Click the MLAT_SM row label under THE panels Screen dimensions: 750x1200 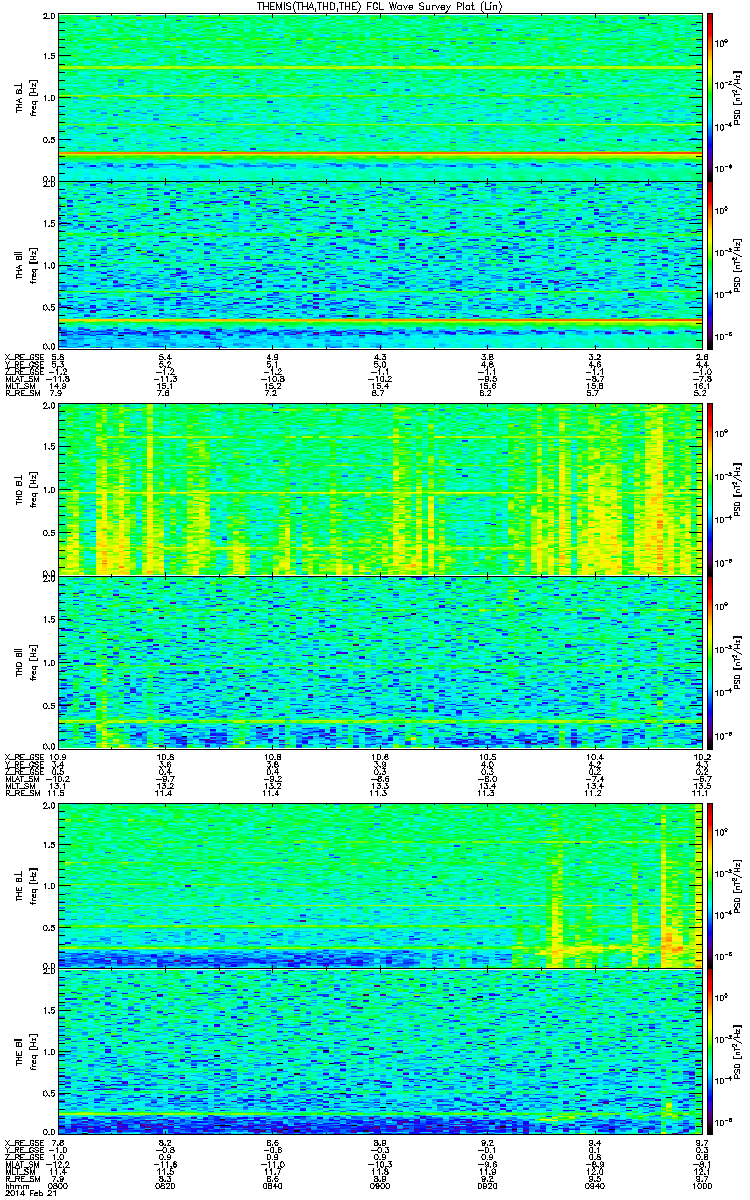(x=22, y=1164)
